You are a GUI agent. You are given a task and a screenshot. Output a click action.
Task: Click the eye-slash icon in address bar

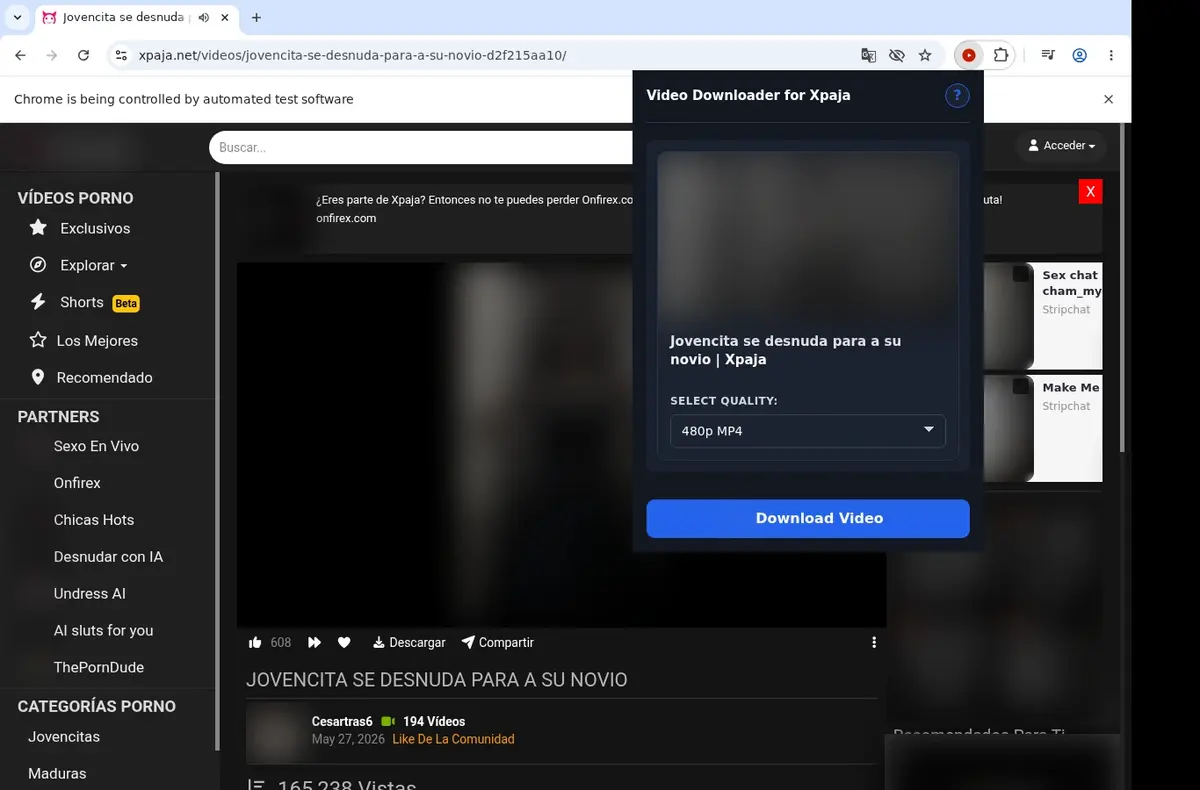tap(896, 55)
